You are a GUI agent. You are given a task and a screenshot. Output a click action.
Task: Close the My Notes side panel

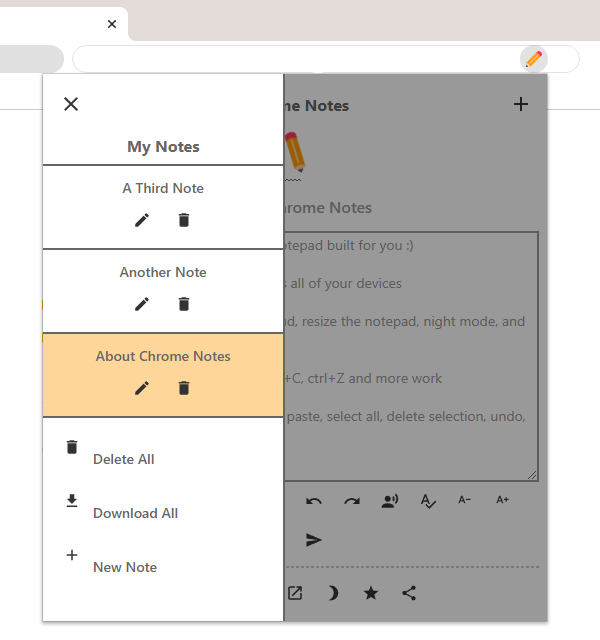click(71, 104)
